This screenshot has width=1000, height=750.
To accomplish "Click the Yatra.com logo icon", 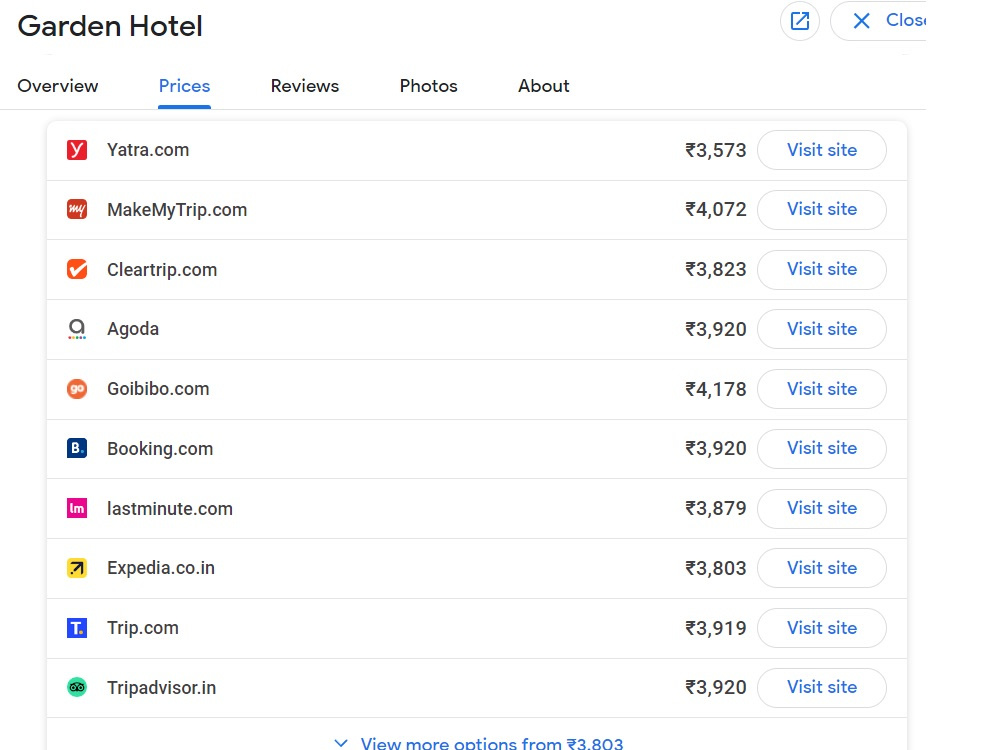I will coord(77,150).
